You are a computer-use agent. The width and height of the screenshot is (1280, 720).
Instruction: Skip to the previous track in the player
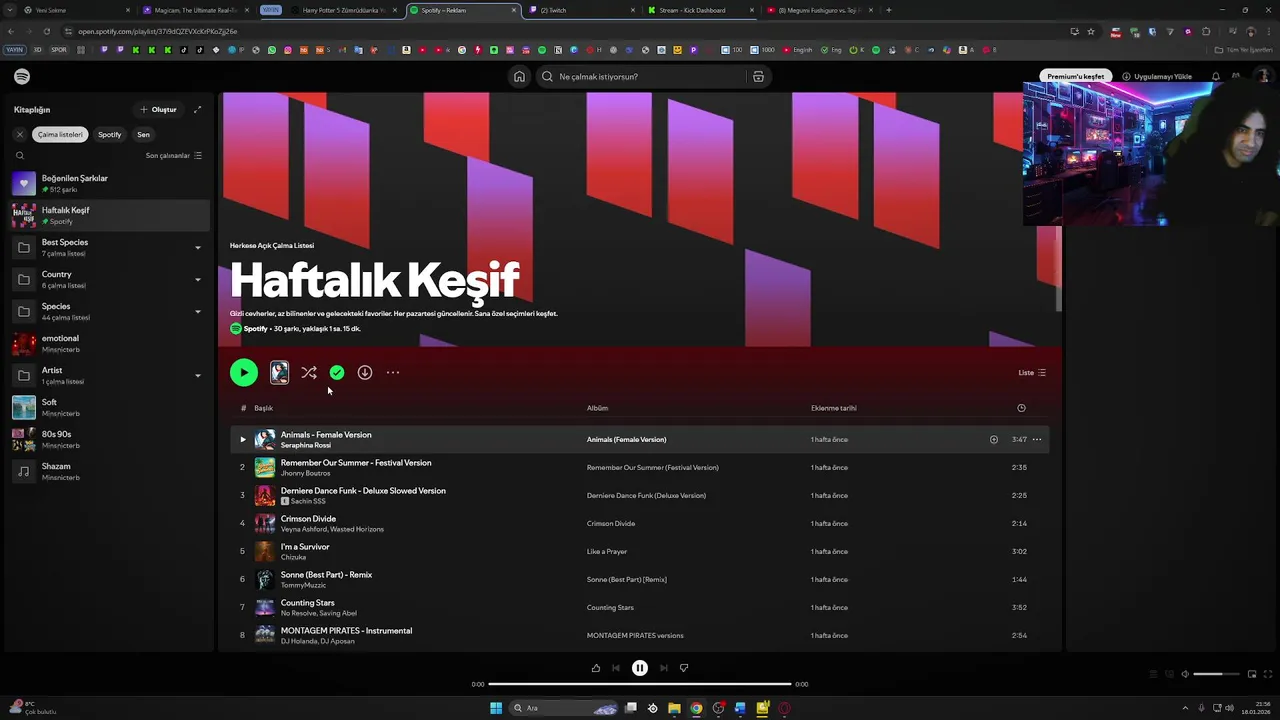point(616,668)
